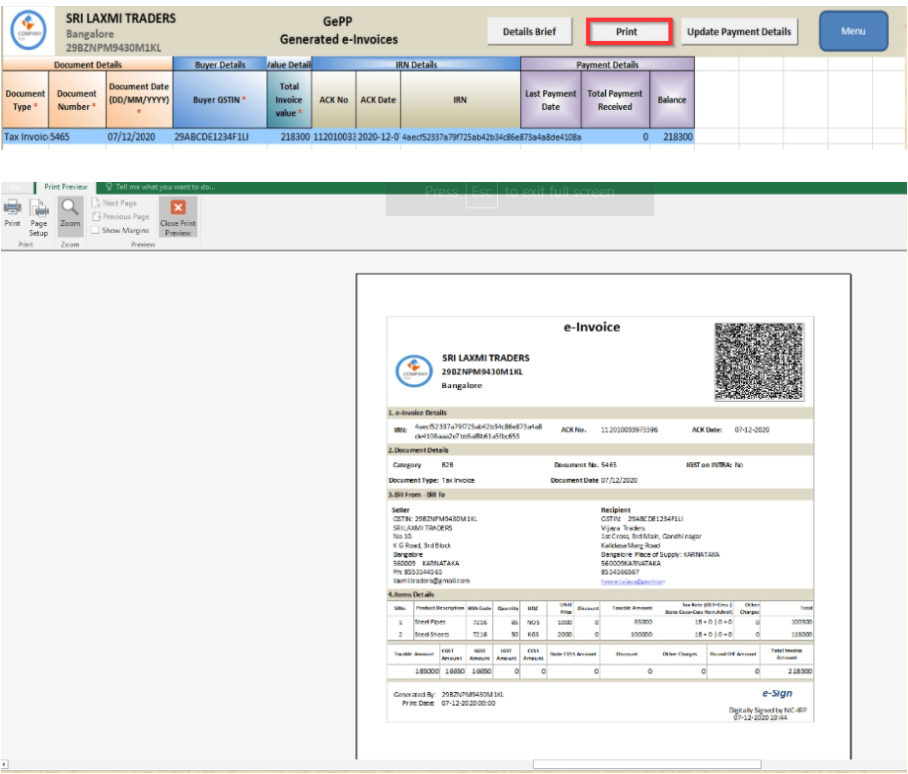Click Update Payment Details button
The height and width of the screenshot is (774, 908).
739,32
